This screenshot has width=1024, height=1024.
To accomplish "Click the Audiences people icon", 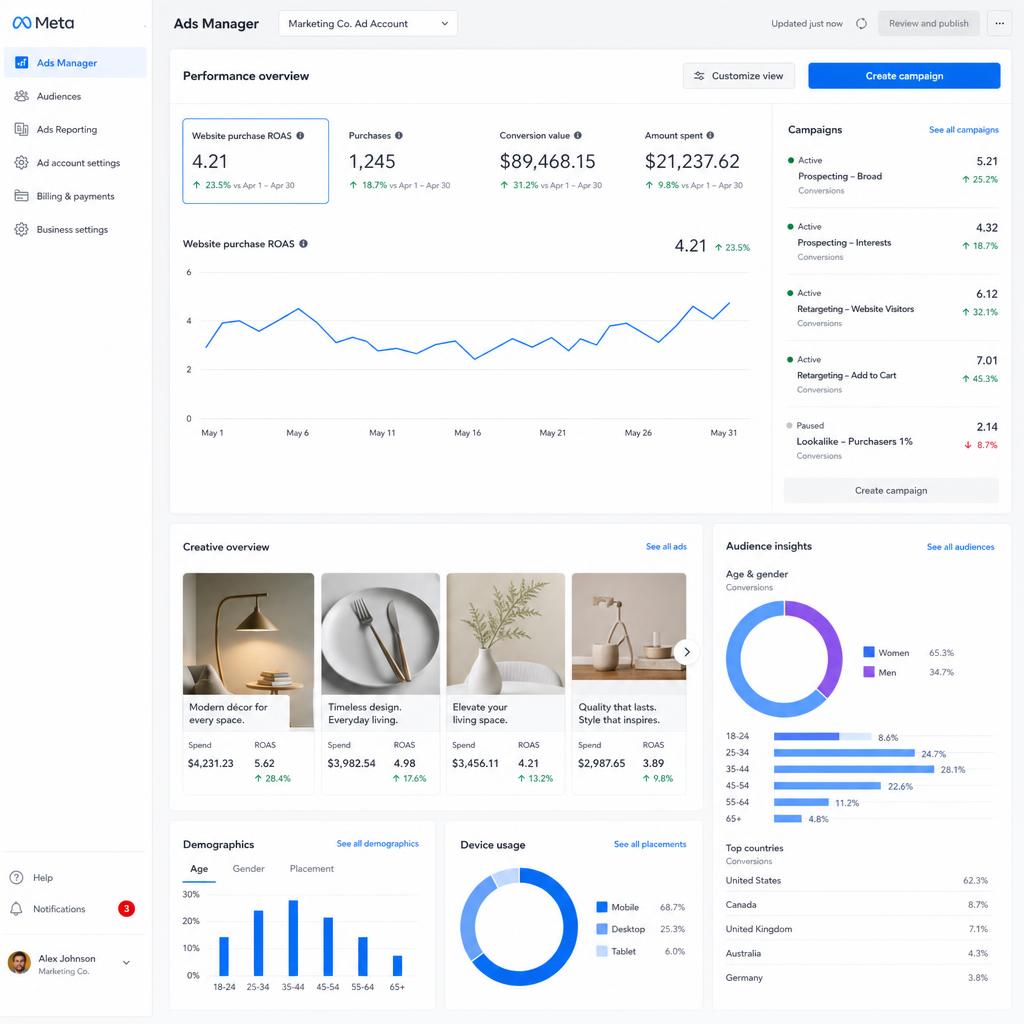I will 22,96.
